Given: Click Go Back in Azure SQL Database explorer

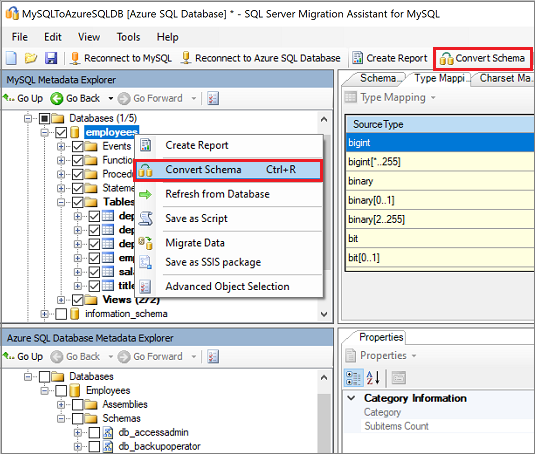Looking at the screenshot, I should click(x=75, y=357).
